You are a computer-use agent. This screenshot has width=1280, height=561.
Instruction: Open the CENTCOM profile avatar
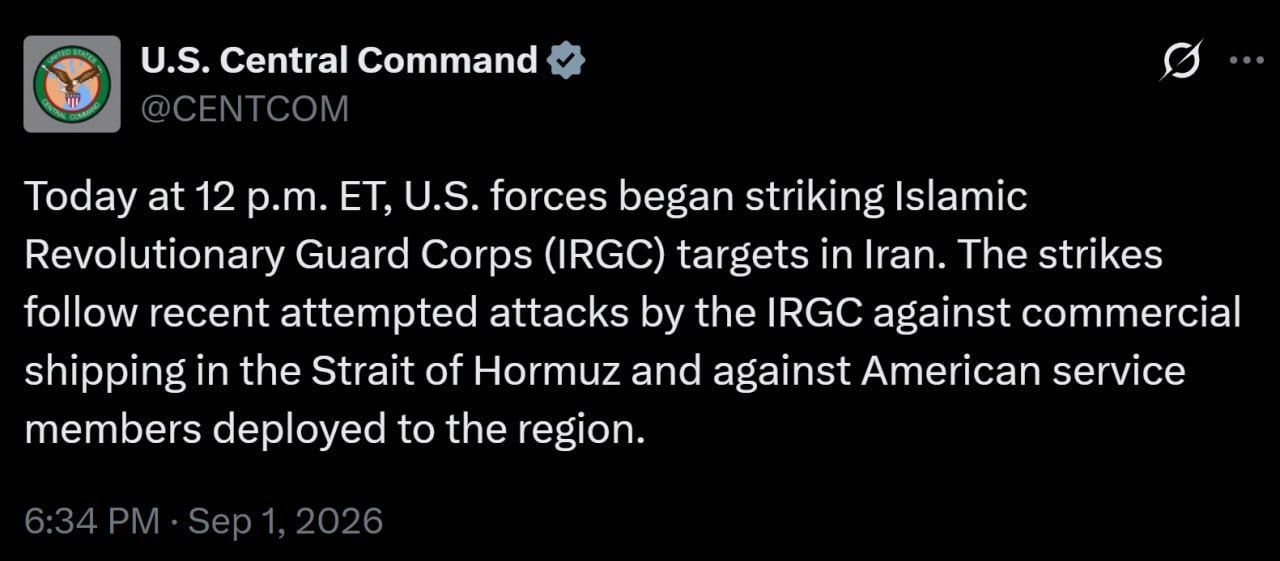[72, 84]
